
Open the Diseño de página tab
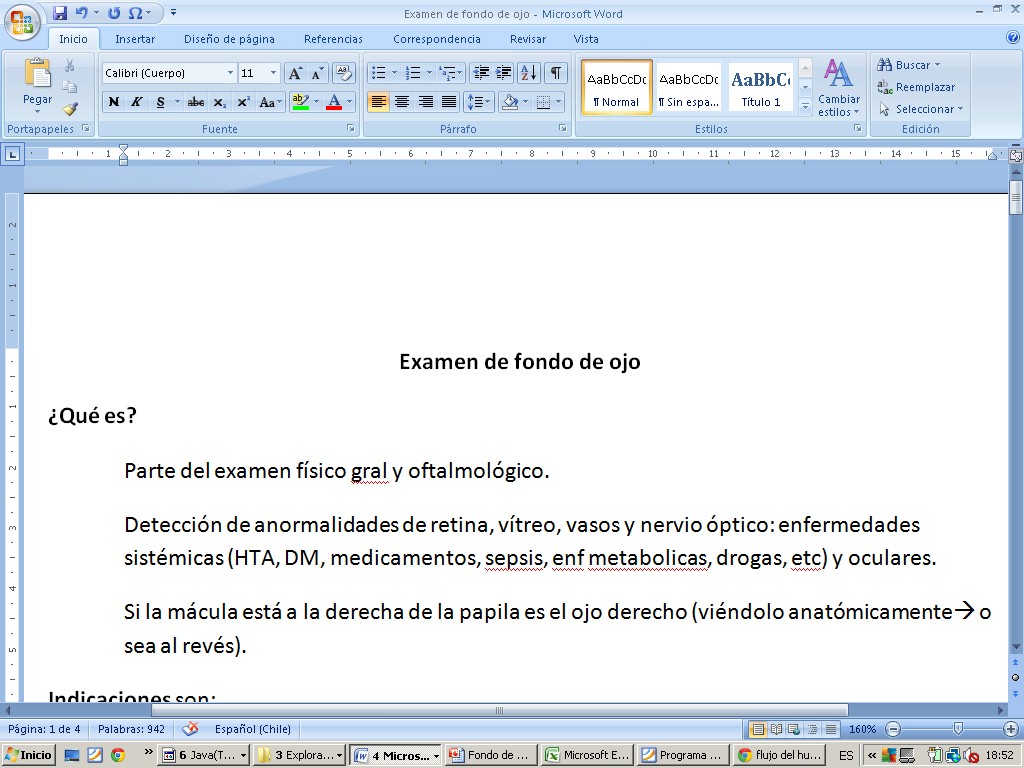(x=229, y=39)
